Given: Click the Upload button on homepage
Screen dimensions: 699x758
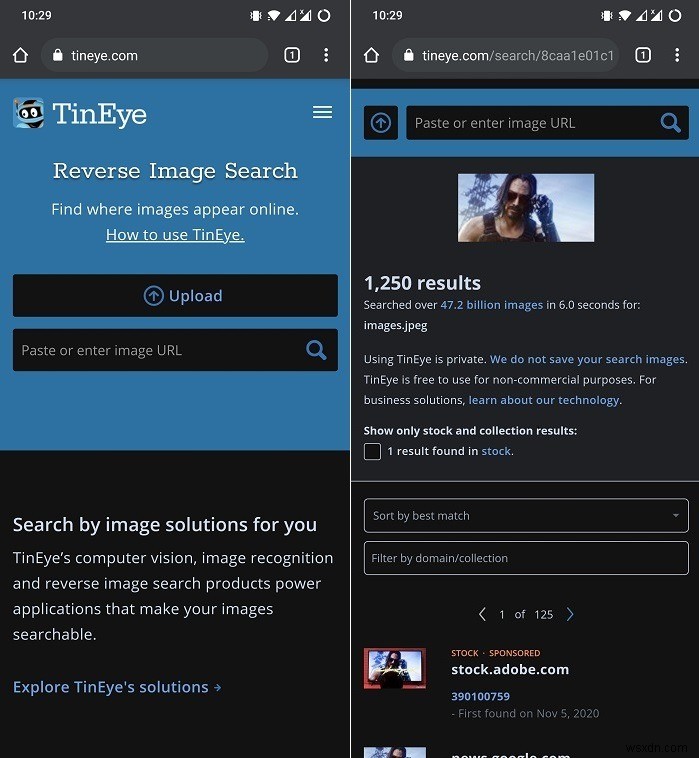Looking at the screenshot, I should (x=175, y=295).
